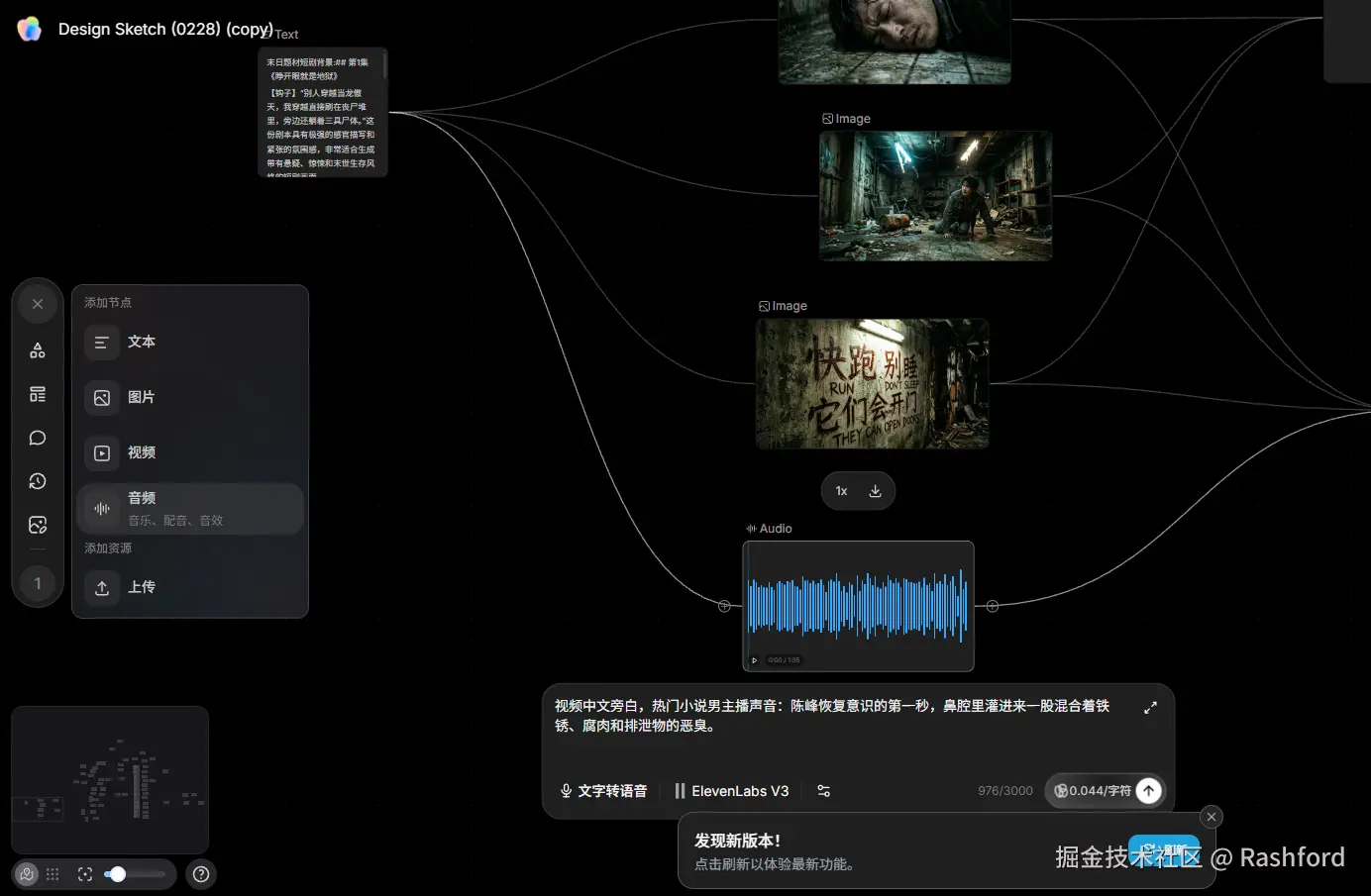Choose 上传 to upload a resource
The image size is (1371, 896).
tap(190, 588)
